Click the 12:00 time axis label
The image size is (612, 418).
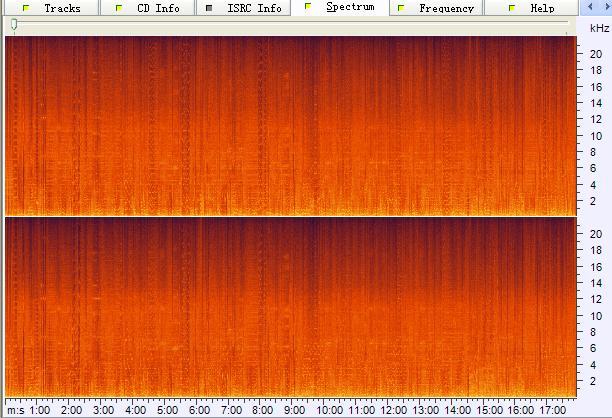point(393,410)
